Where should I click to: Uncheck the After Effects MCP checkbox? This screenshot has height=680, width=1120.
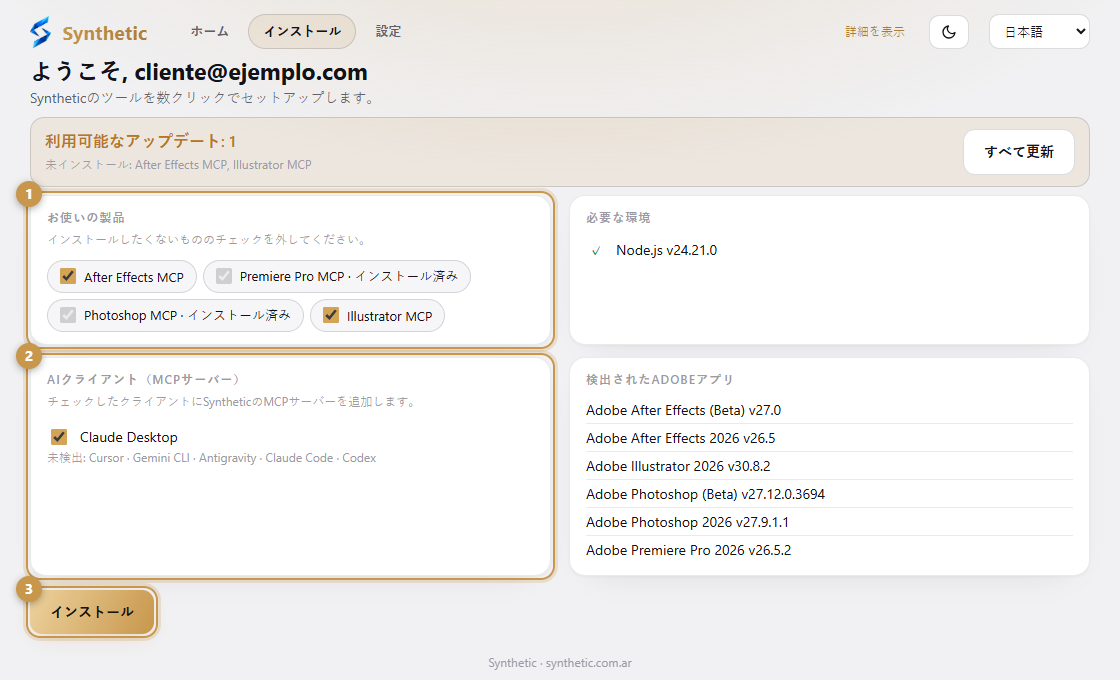pyautogui.click(x=68, y=276)
